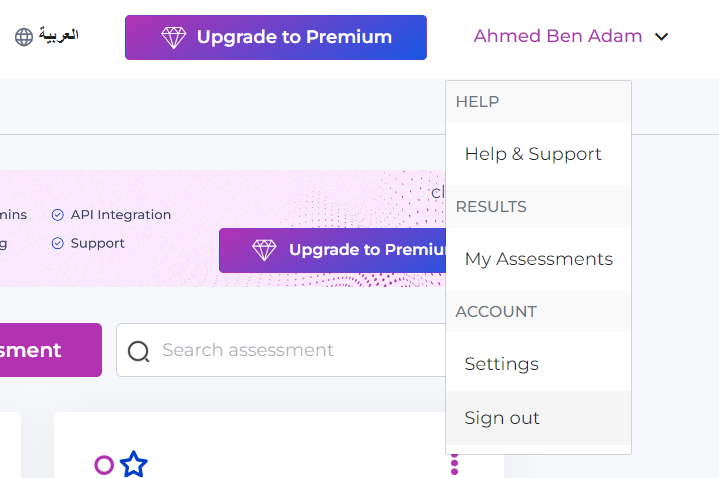
Task: Click the purple assessment button at left
Action: tap(50, 350)
